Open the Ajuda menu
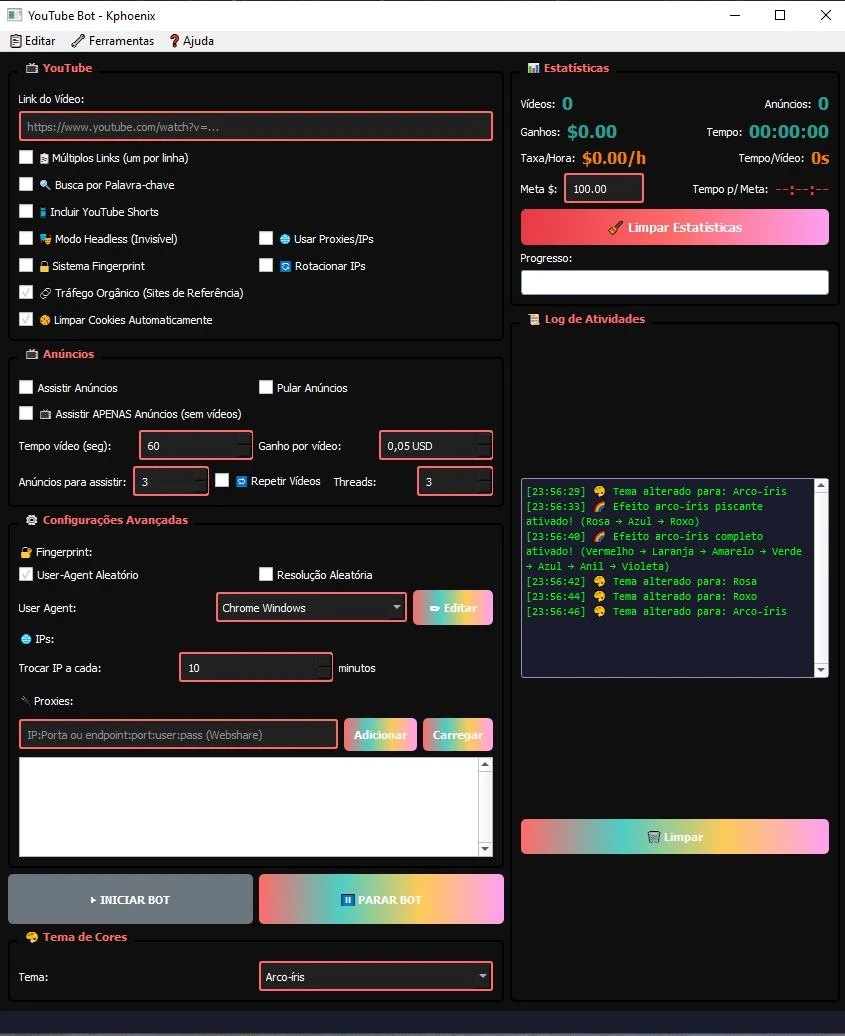This screenshot has width=845, height=1036. tap(198, 41)
